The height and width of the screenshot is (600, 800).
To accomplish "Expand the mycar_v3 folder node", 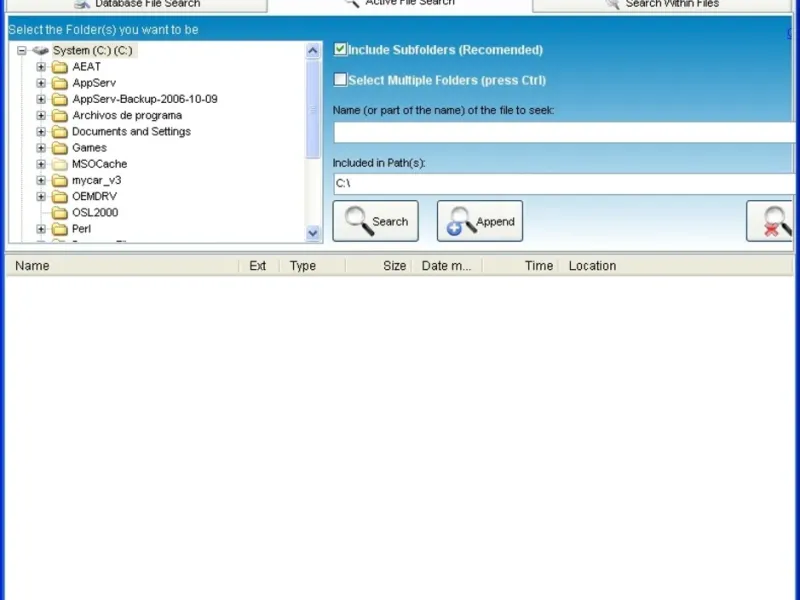I will click(41, 180).
